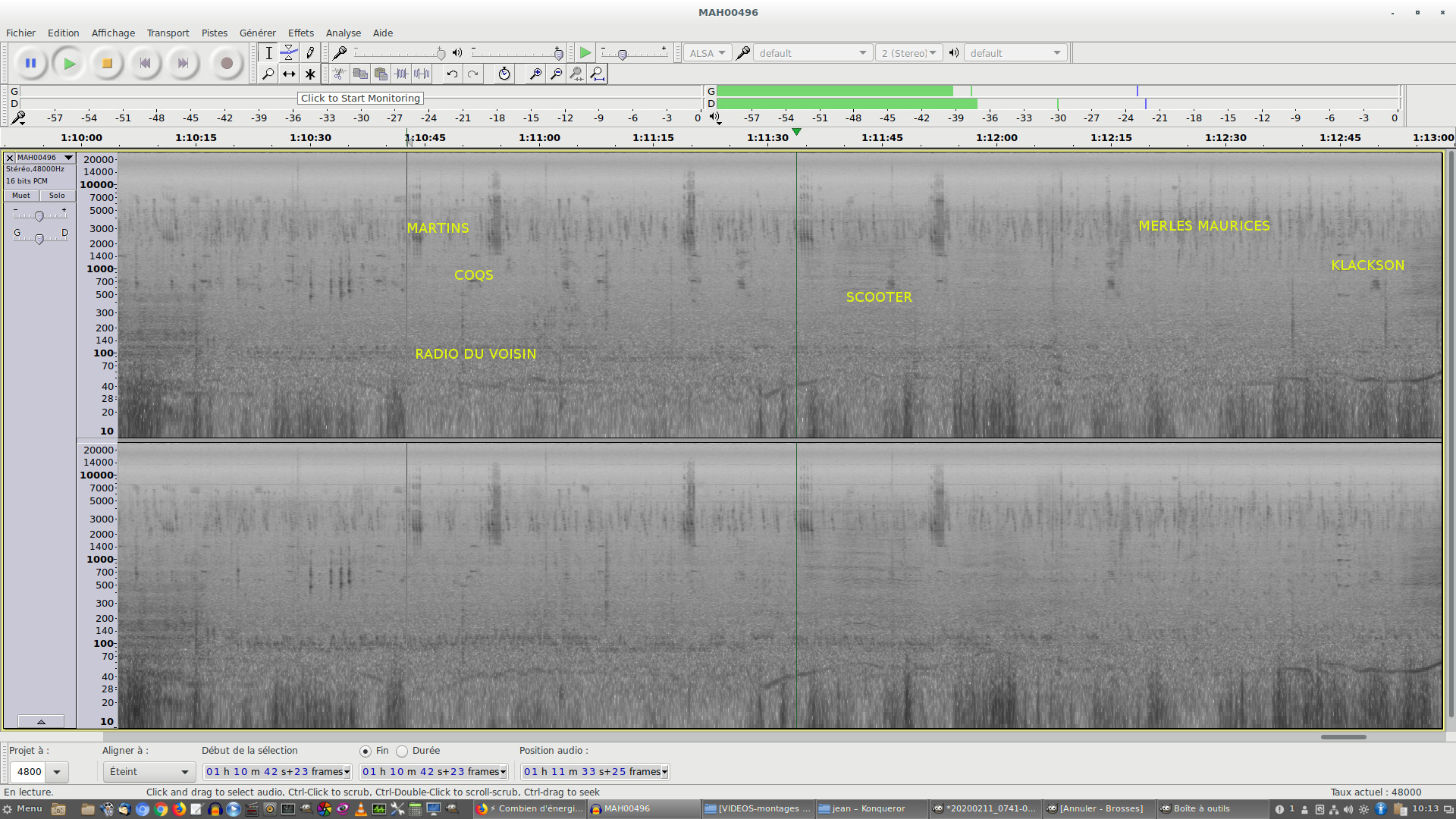1456x819 pixels.
Task: Click the Undo arrow icon
Action: [452, 74]
